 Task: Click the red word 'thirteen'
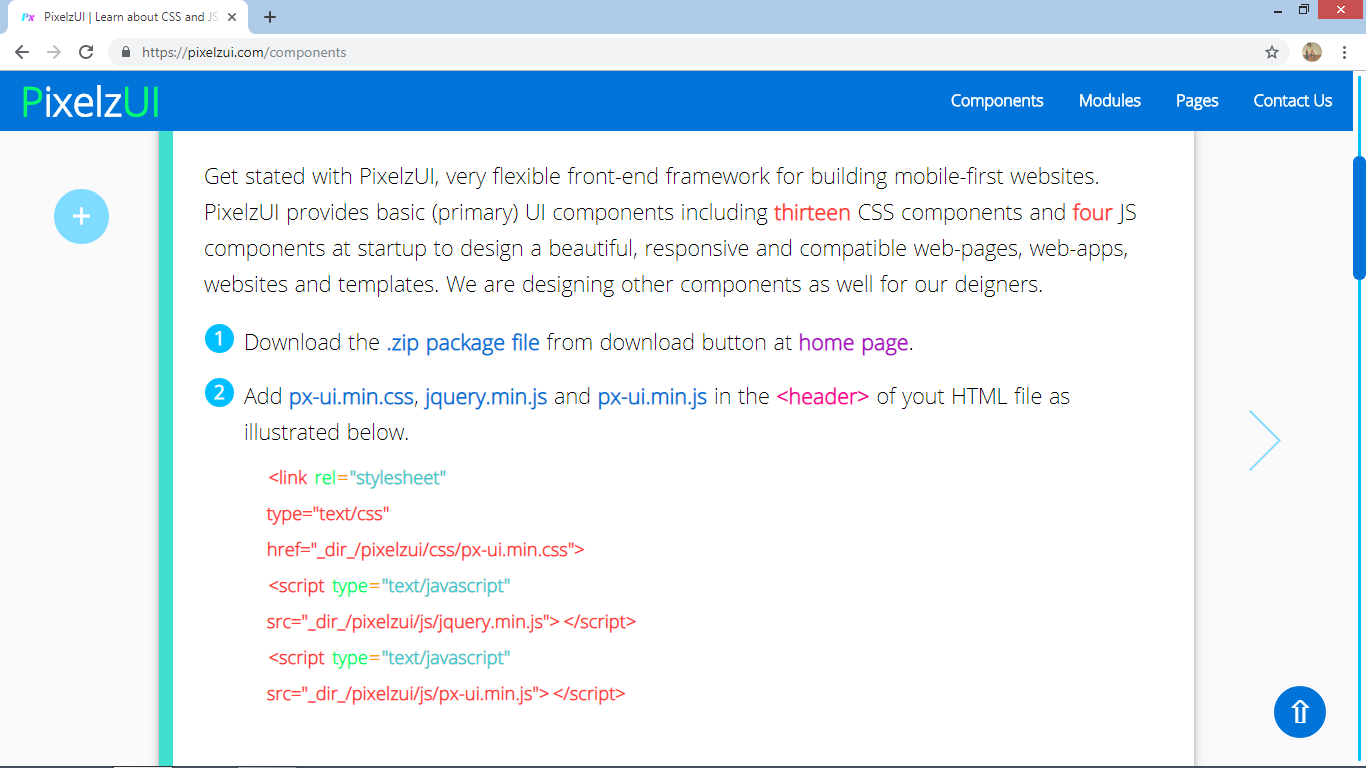tap(812, 212)
